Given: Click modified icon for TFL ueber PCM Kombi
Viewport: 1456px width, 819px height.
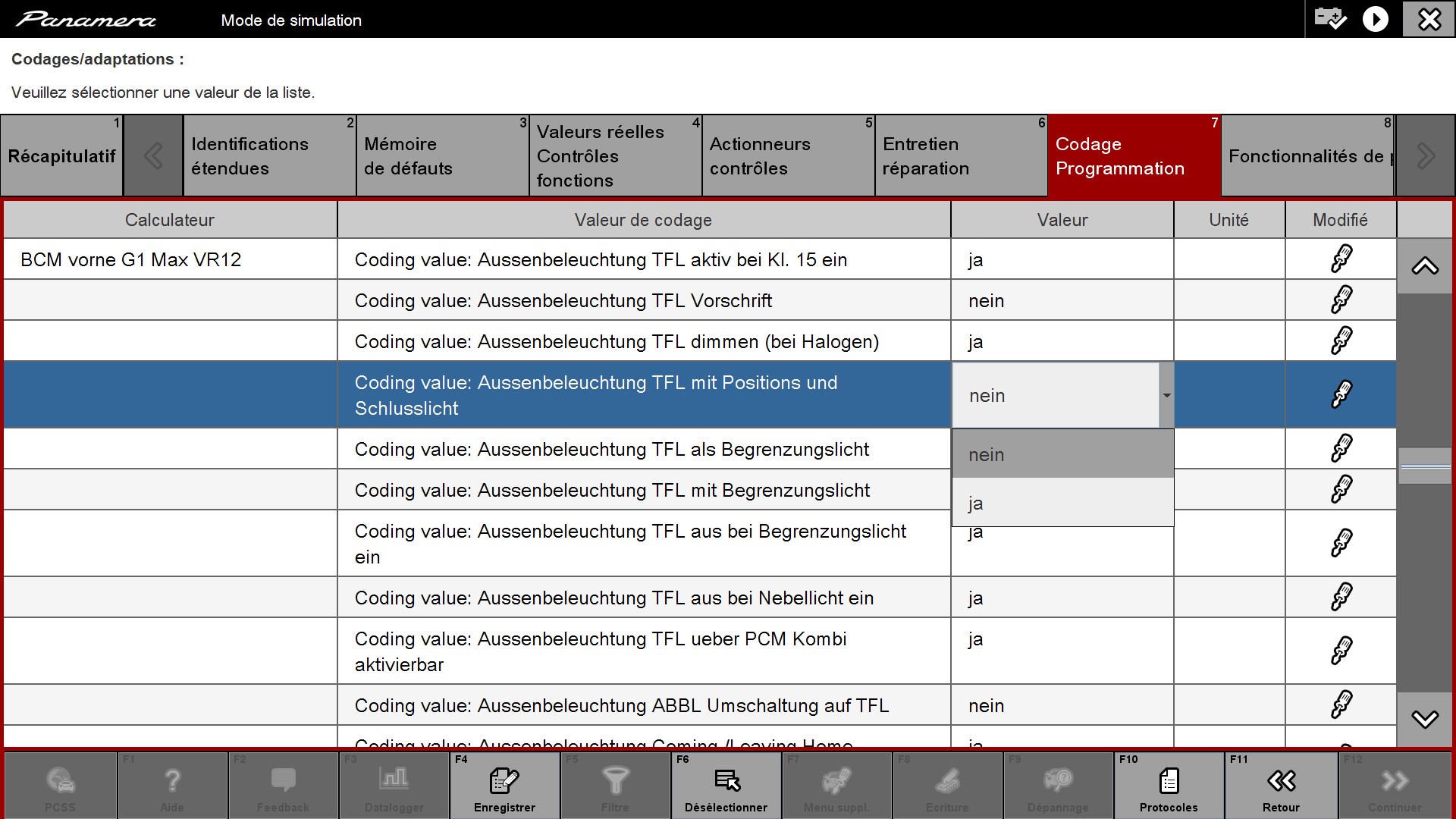Looking at the screenshot, I should [1341, 651].
